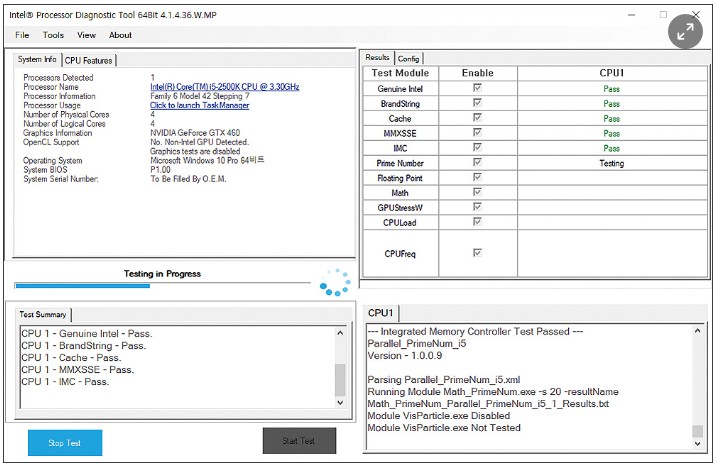Click the Test Summary scrollbar thumb
This screenshot has width=717, height=469.
[x=340, y=380]
